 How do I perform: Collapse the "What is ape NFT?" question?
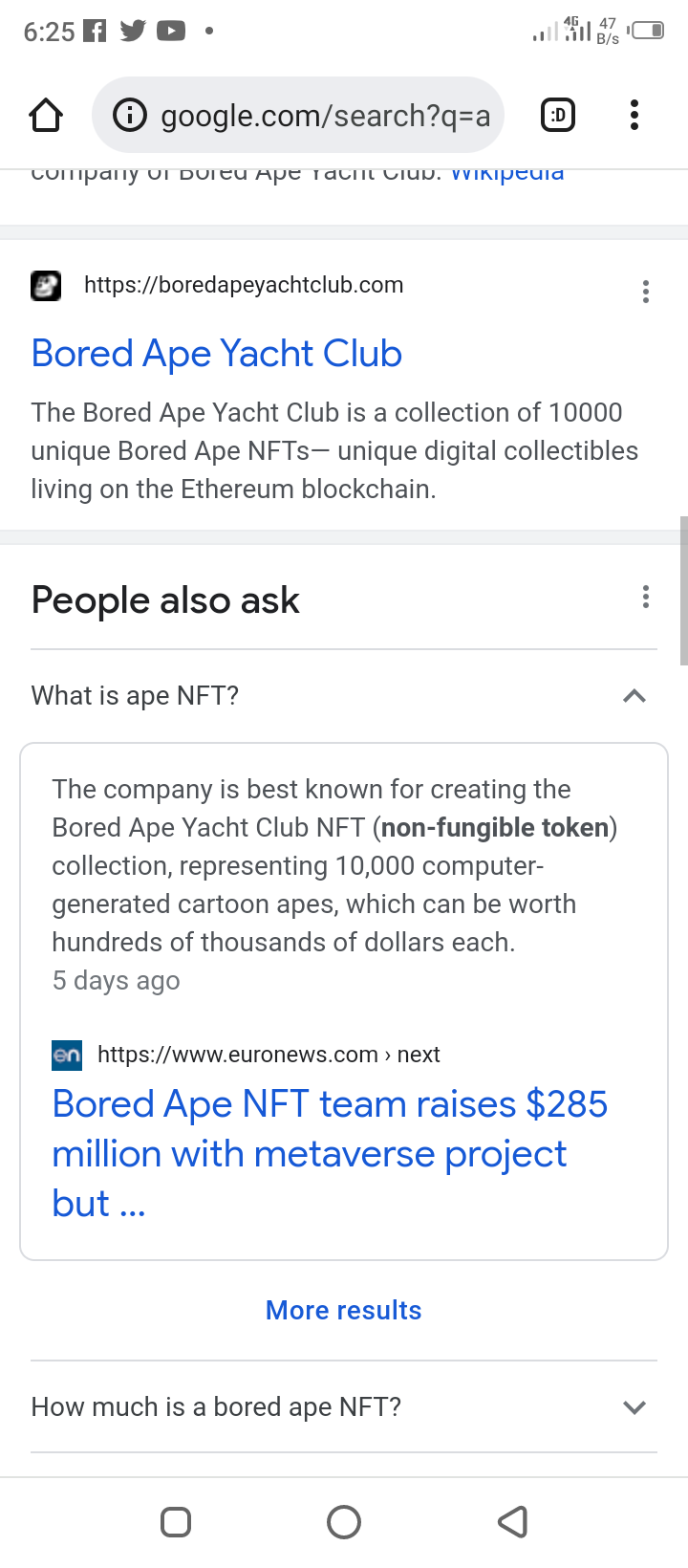point(634,696)
